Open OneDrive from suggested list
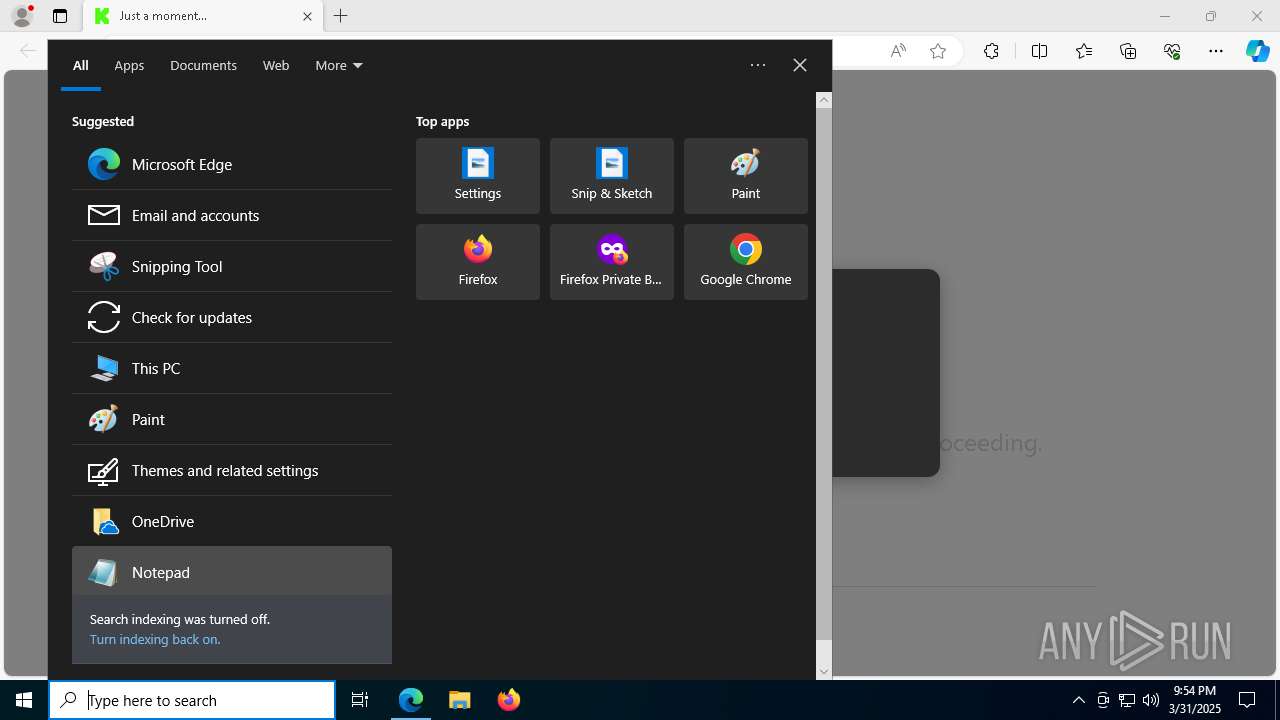Screen dimensions: 1280x720 click(232, 521)
